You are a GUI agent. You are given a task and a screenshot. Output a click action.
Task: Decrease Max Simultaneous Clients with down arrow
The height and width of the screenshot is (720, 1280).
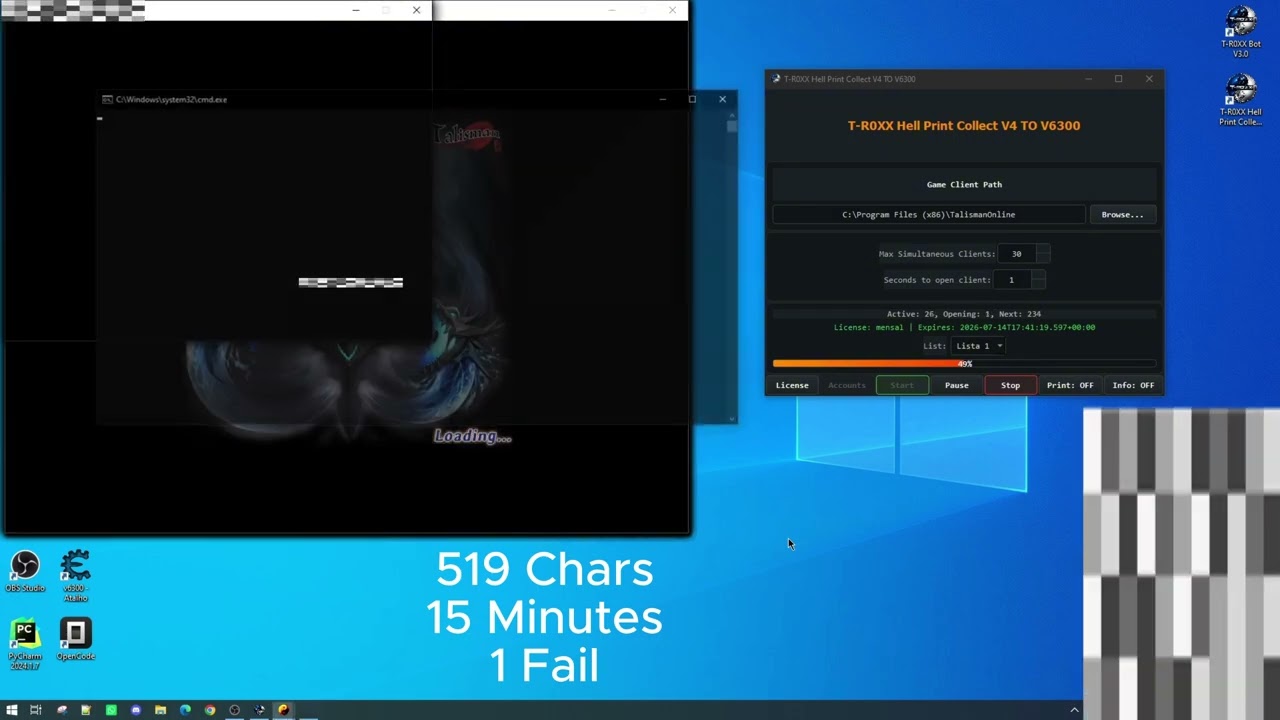click(1043, 259)
